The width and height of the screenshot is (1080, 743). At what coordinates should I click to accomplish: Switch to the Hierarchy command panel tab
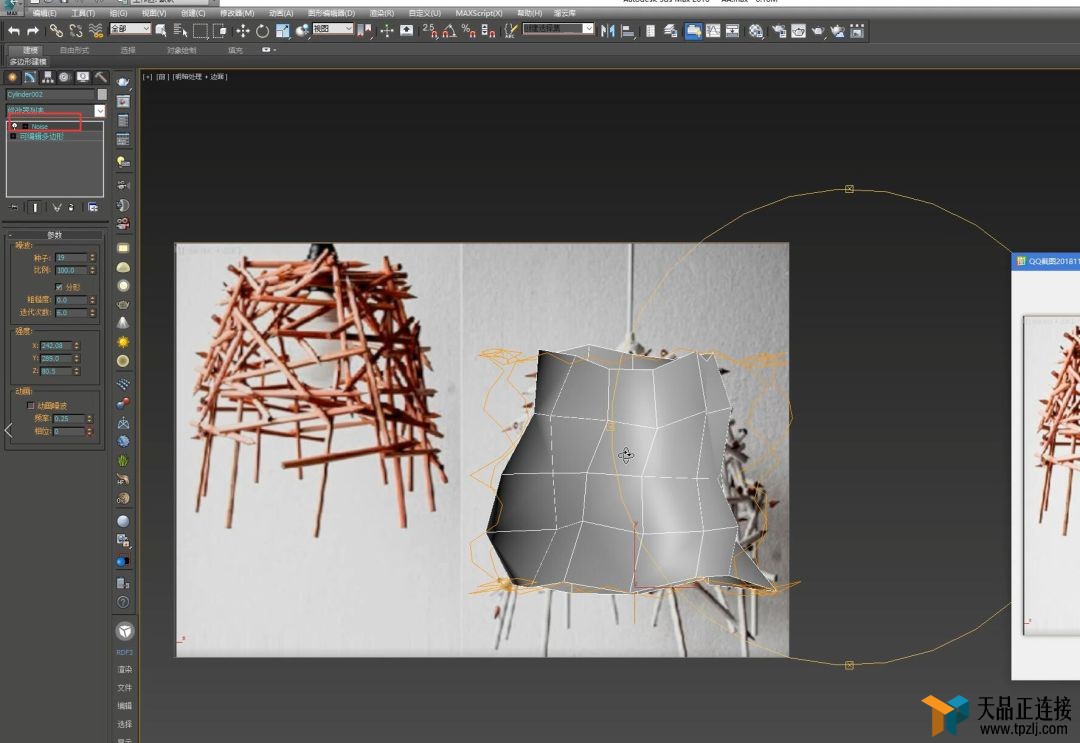(48, 77)
